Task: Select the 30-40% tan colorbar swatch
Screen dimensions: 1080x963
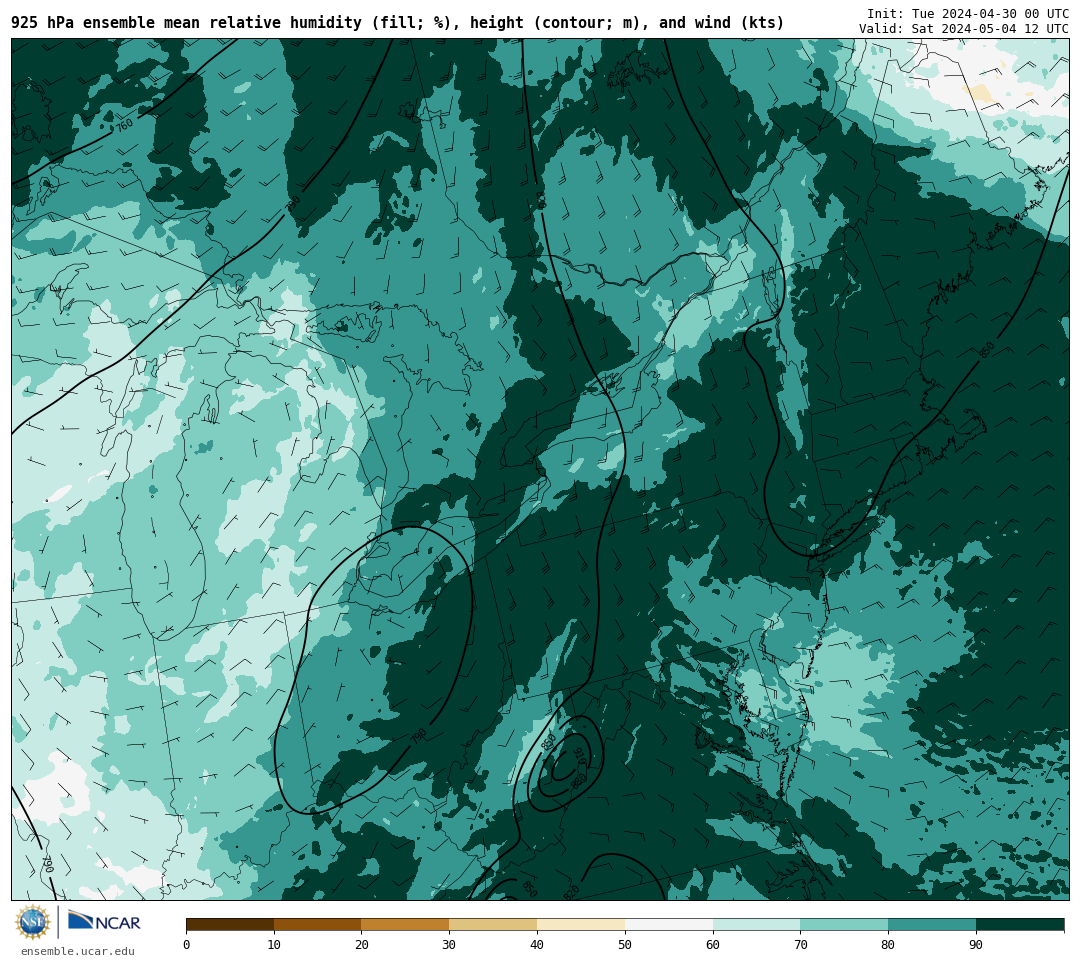Action: point(493,925)
